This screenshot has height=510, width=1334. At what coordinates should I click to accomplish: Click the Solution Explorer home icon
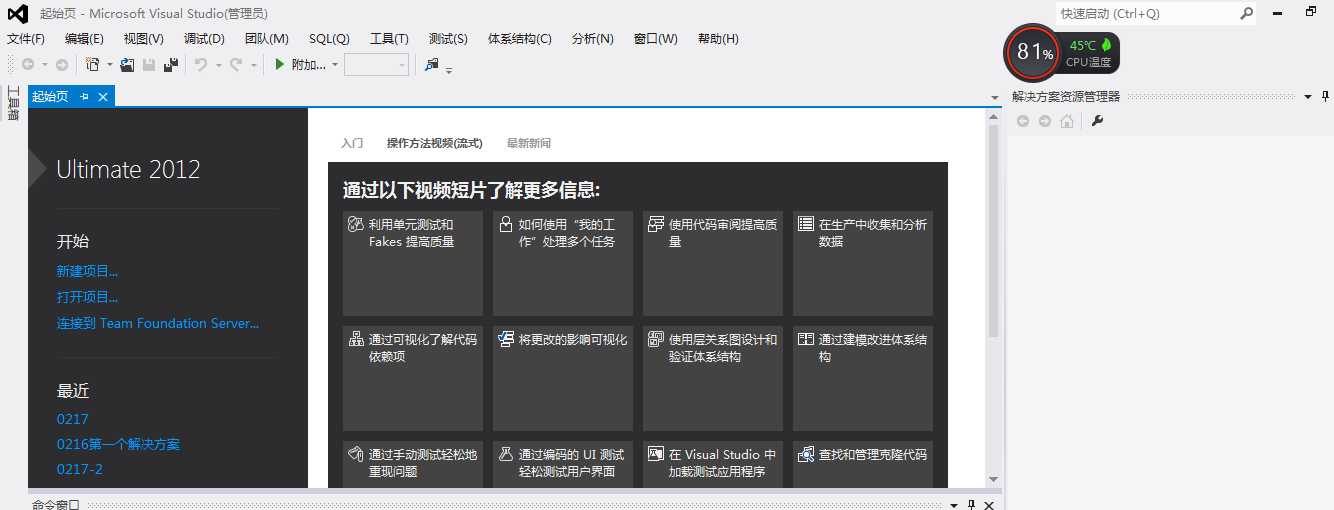1067,121
